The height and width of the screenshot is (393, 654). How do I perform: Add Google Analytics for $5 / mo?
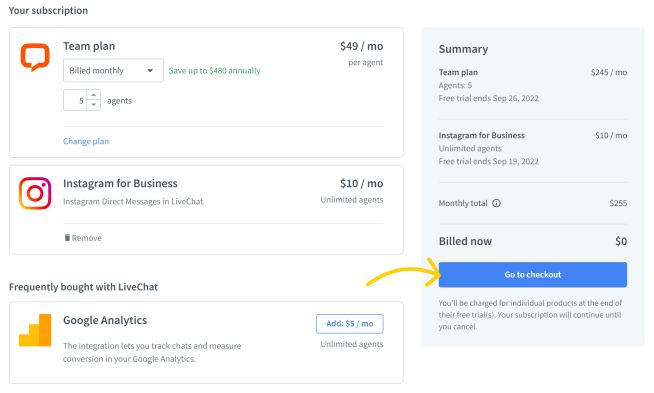pyautogui.click(x=350, y=324)
